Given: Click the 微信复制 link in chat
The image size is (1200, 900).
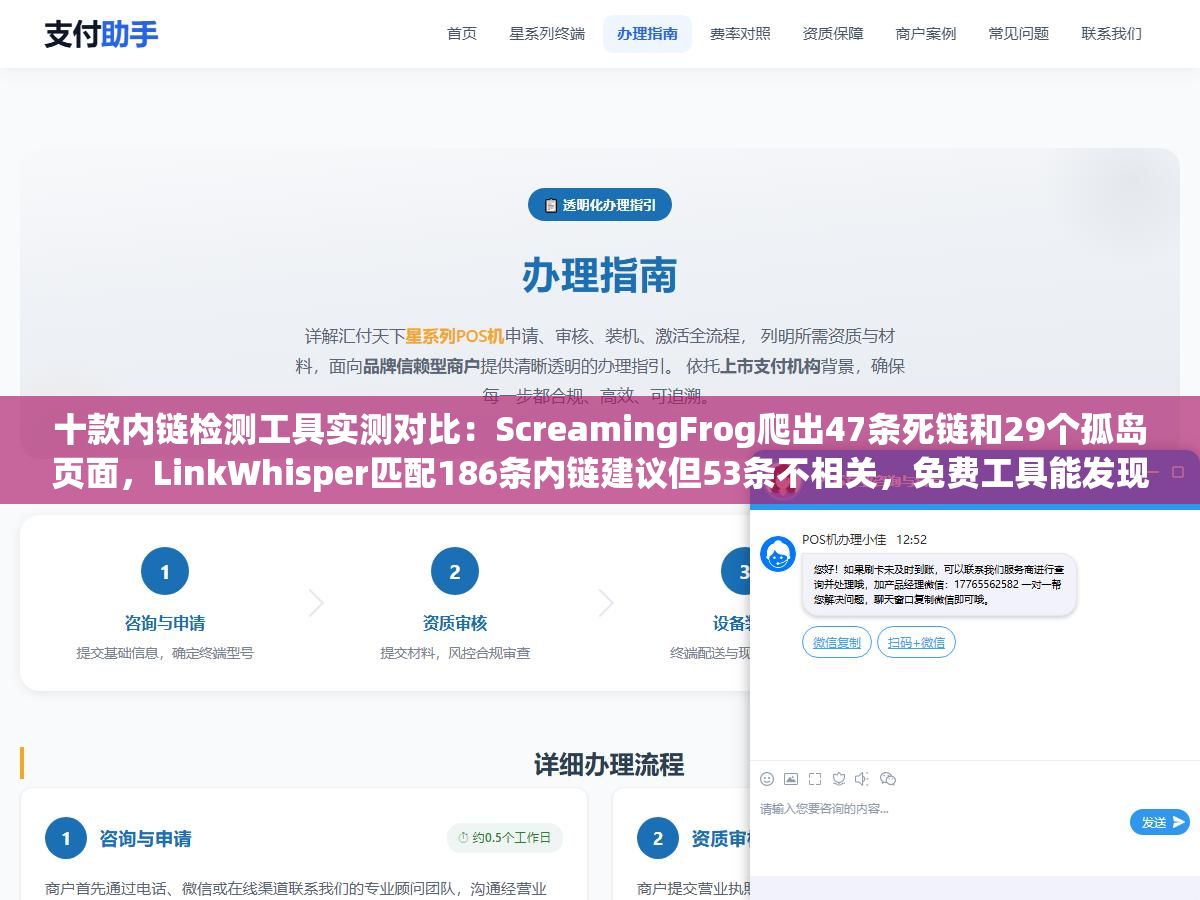Looking at the screenshot, I should pyautogui.click(x=837, y=642).
